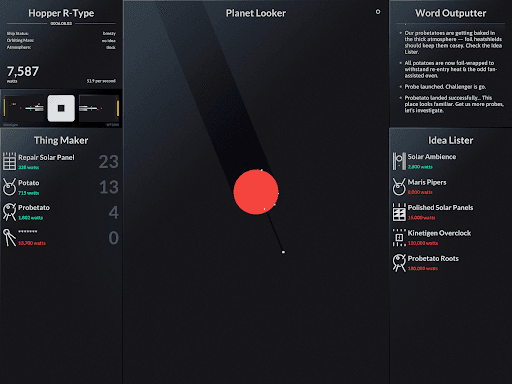Click the Potato count 13

pos(109,187)
